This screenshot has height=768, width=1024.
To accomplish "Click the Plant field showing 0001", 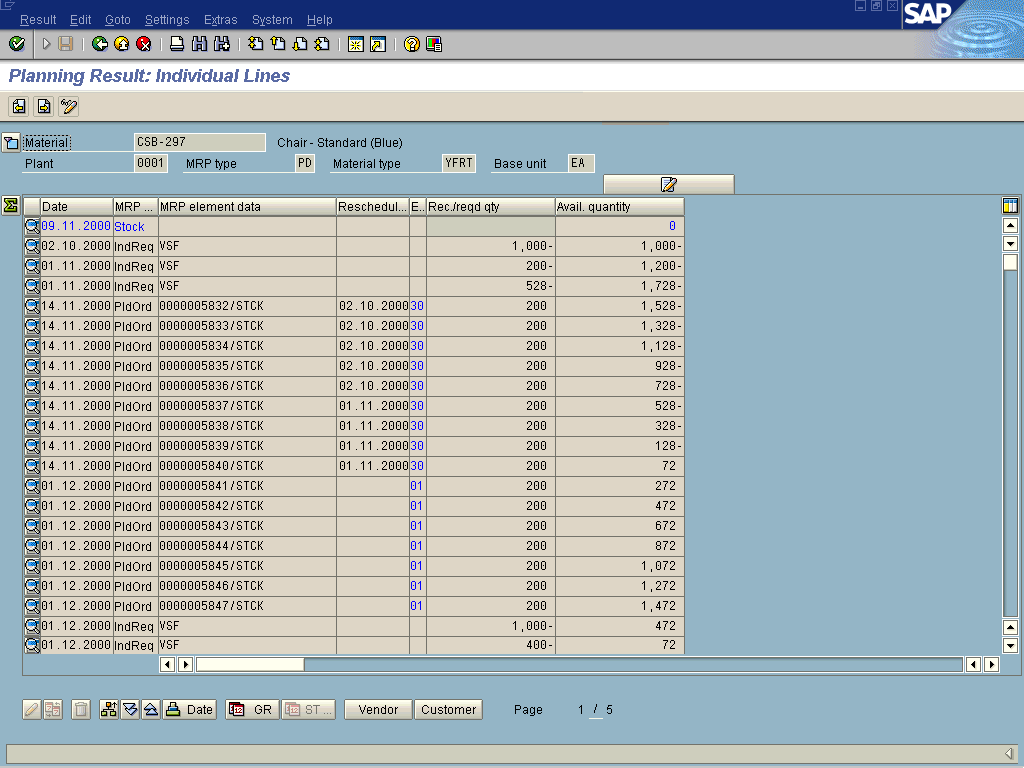I will pos(151,163).
